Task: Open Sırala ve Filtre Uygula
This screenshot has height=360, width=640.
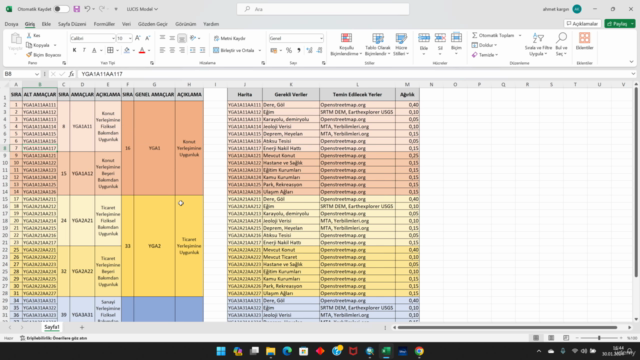Action: click(538, 44)
